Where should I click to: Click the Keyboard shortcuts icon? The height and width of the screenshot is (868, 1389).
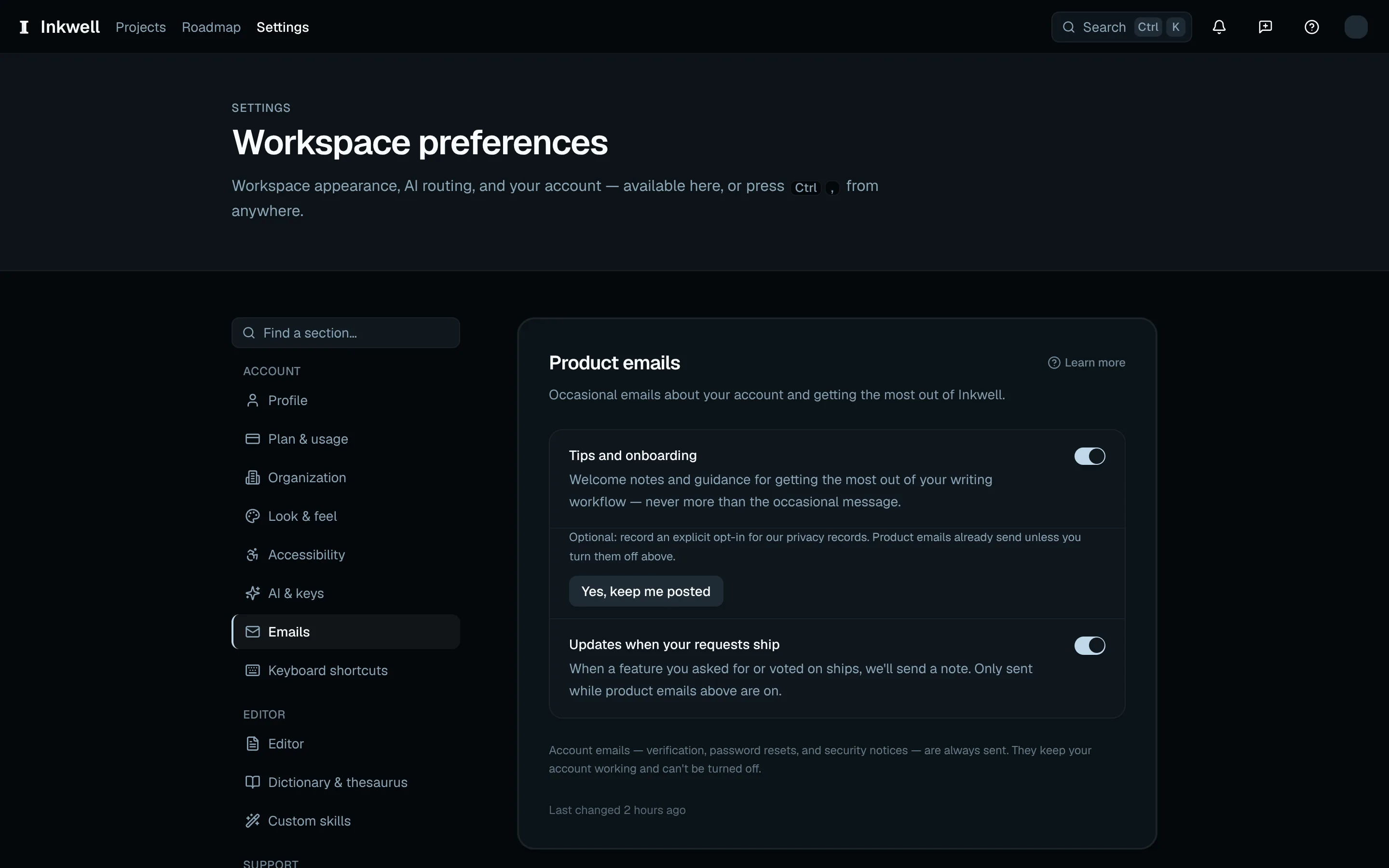point(253,670)
